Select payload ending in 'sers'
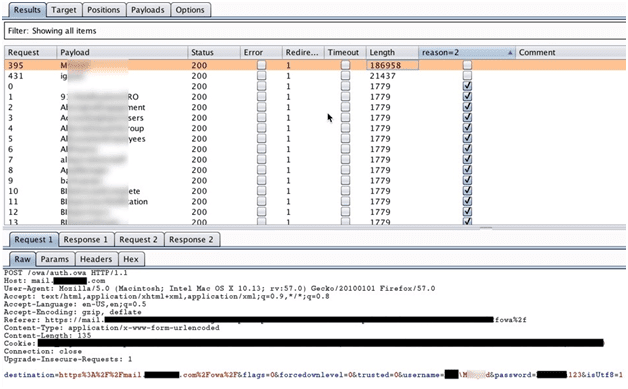The image size is (628, 389). click(x=102, y=118)
